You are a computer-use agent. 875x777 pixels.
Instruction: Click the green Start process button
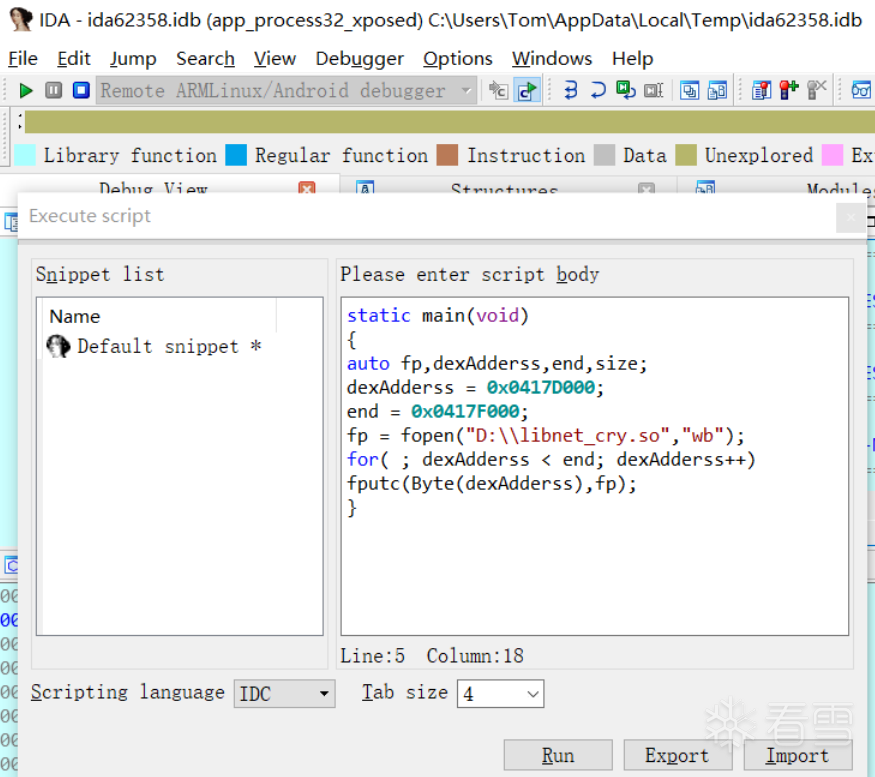pos(26,90)
